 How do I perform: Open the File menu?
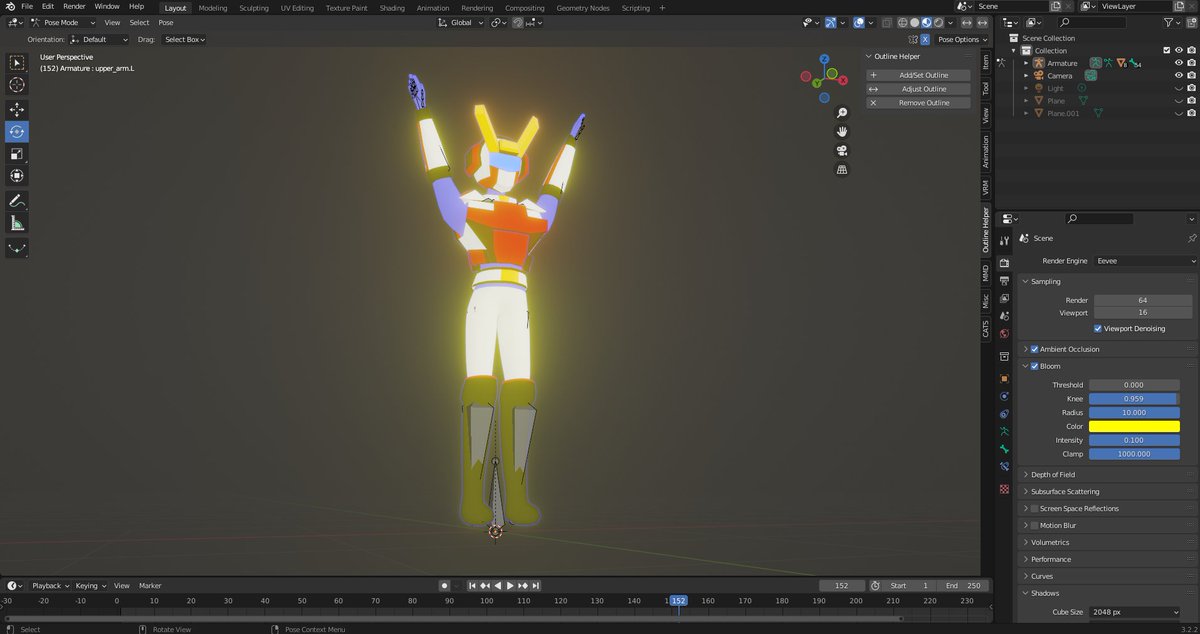(x=27, y=7)
